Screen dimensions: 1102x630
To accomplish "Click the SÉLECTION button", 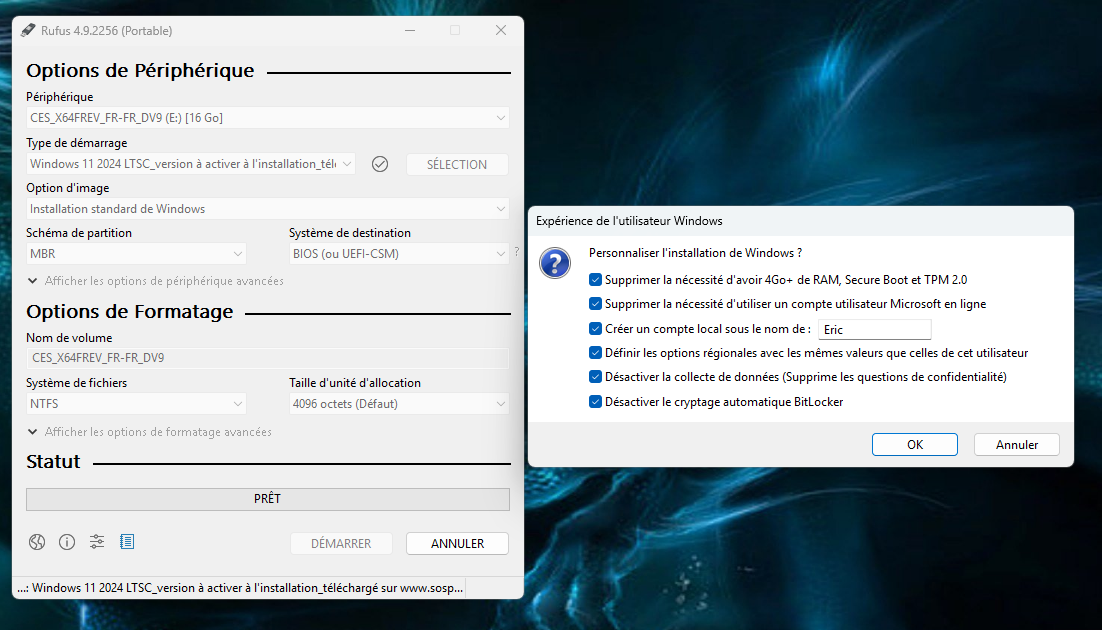I will click(457, 164).
